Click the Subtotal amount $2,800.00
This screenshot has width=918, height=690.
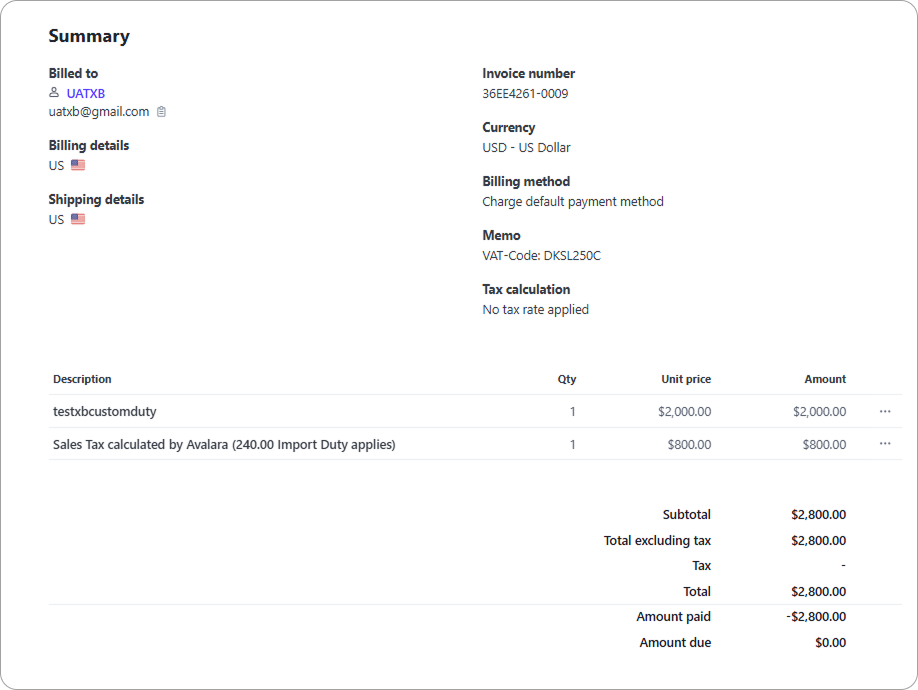[x=820, y=514]
